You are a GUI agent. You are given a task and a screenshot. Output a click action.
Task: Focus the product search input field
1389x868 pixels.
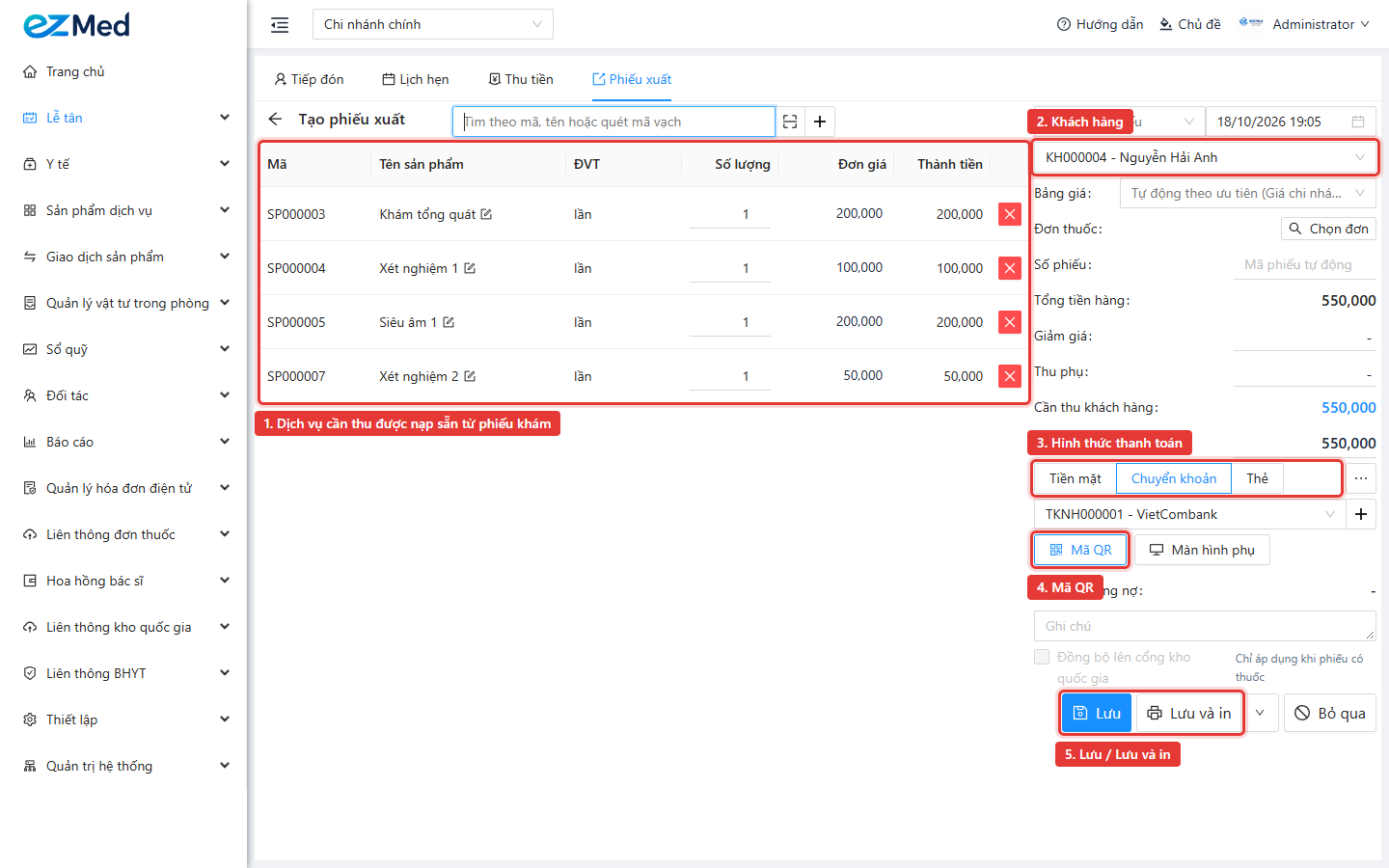[x=613, y=122]
